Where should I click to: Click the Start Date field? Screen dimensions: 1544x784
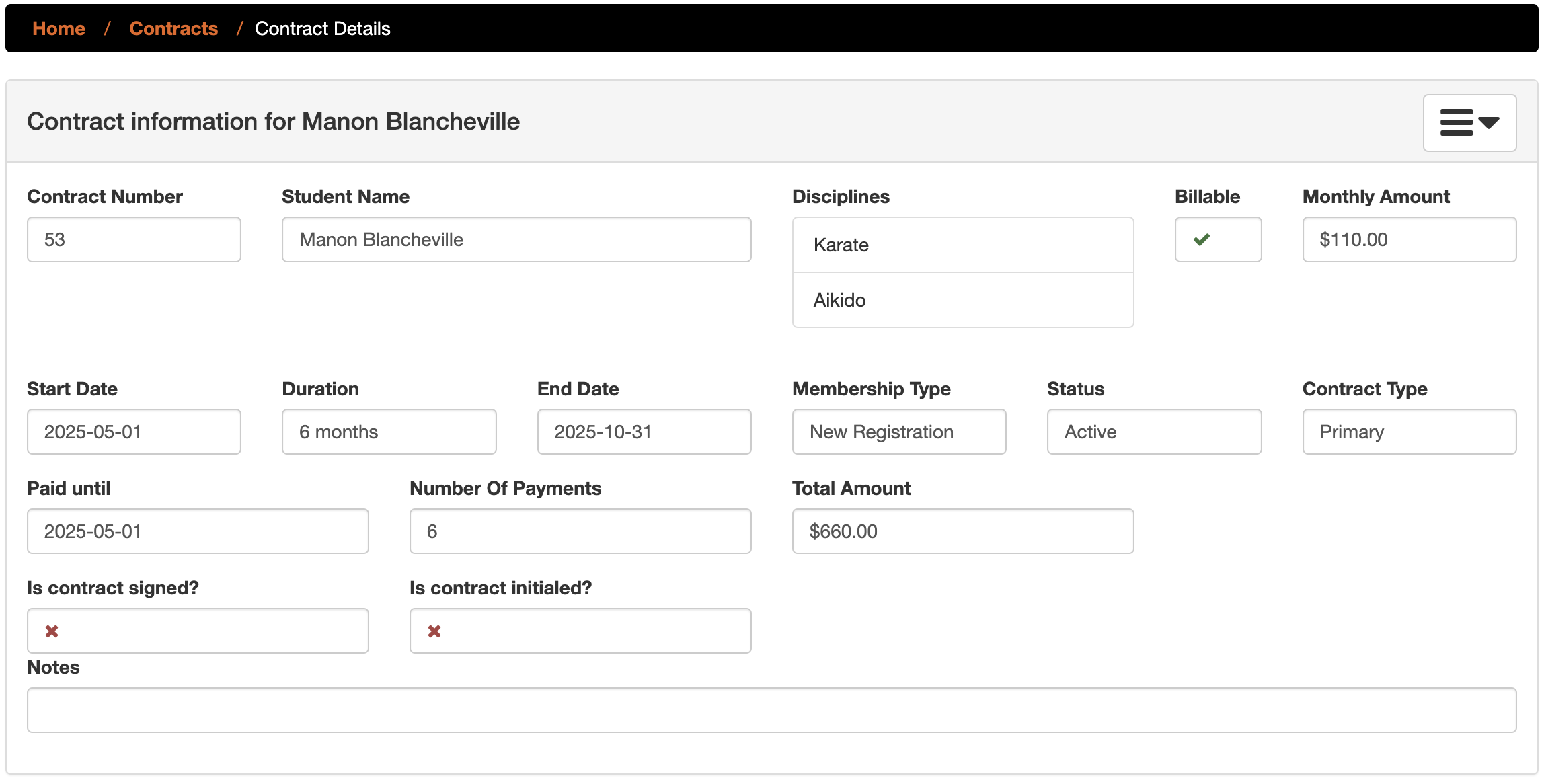(x=134, y=432)
